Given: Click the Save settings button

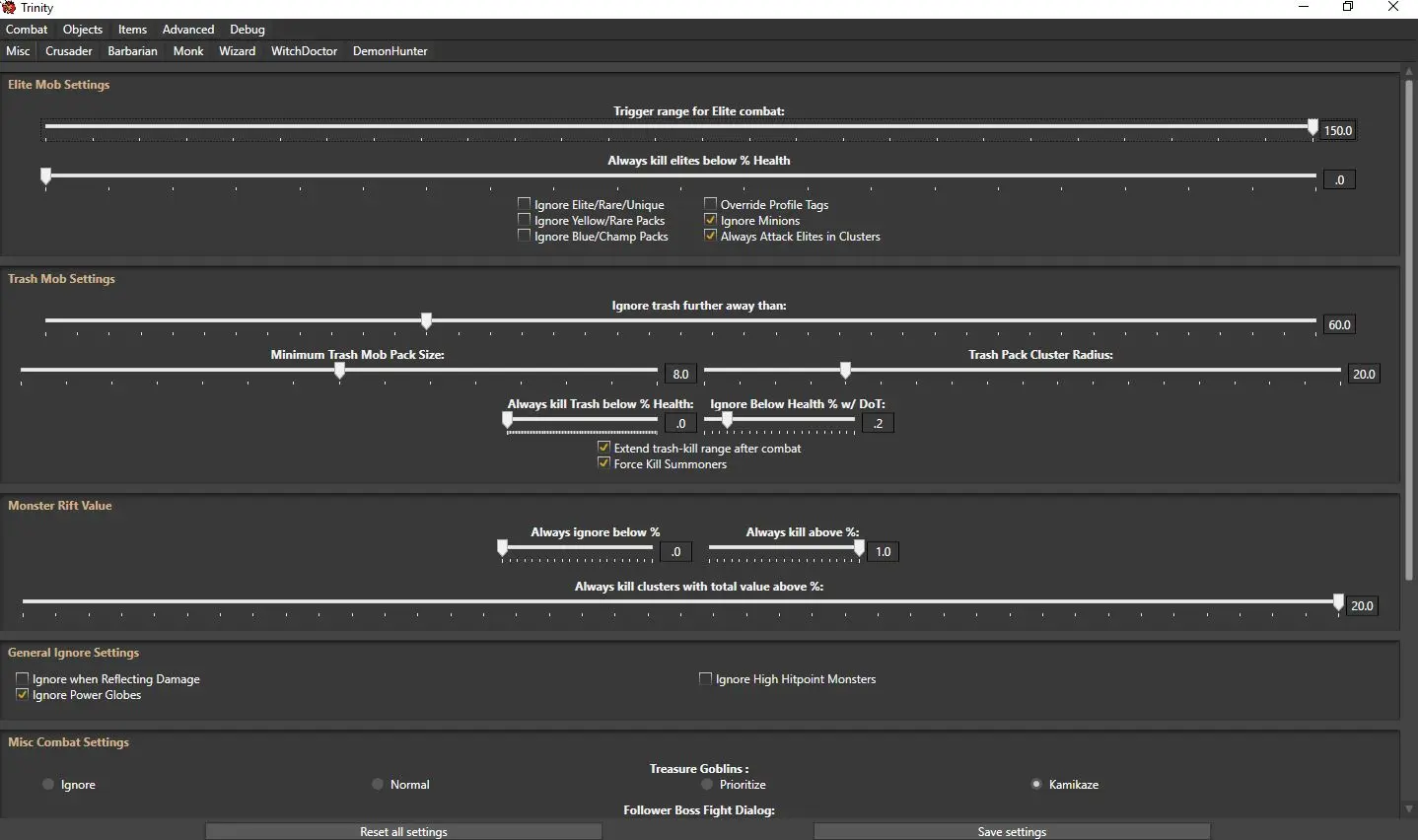Looking at the screenshot, I should click(x=1012, y=832).
